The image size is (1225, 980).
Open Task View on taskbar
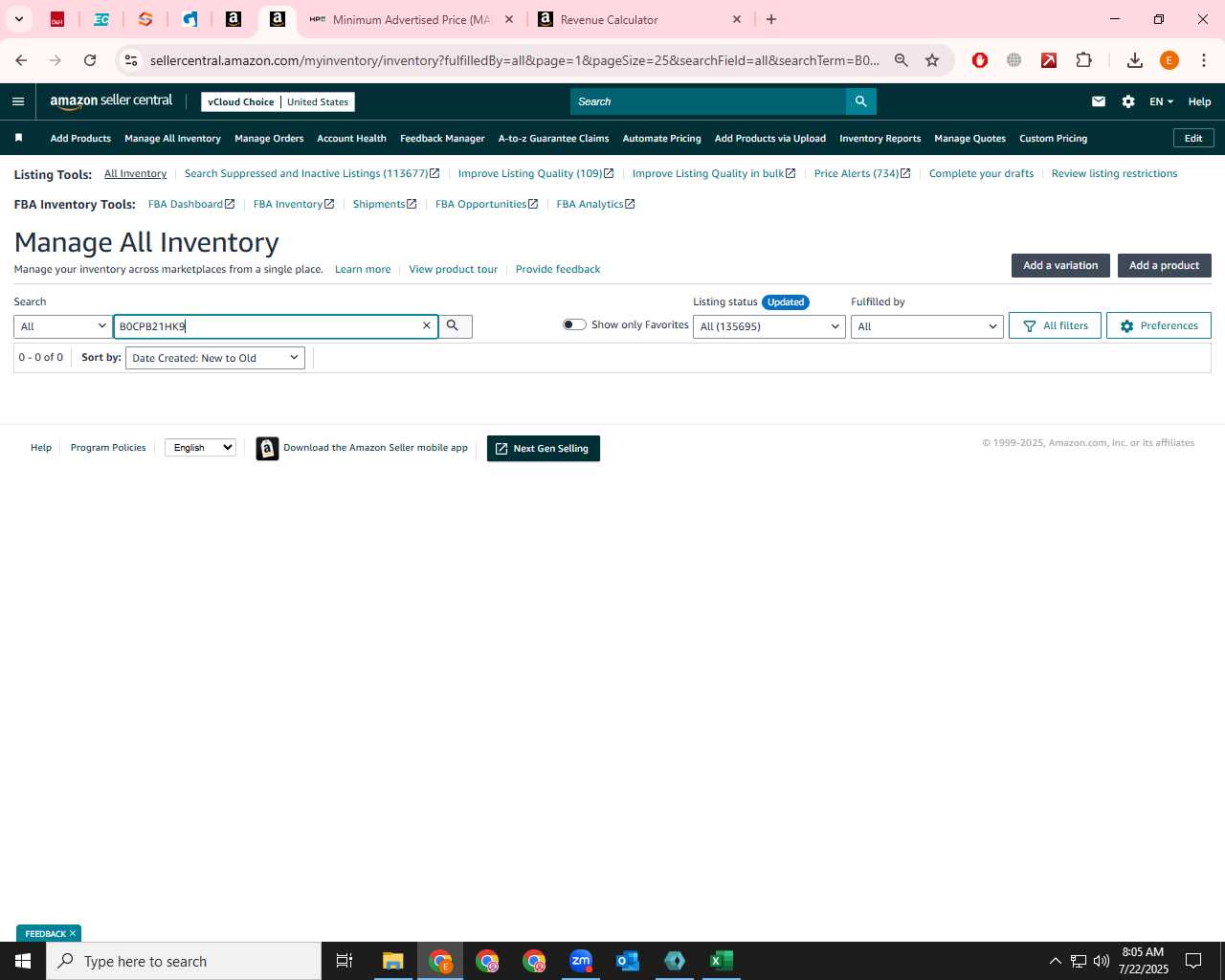click(x=345, y=961)
